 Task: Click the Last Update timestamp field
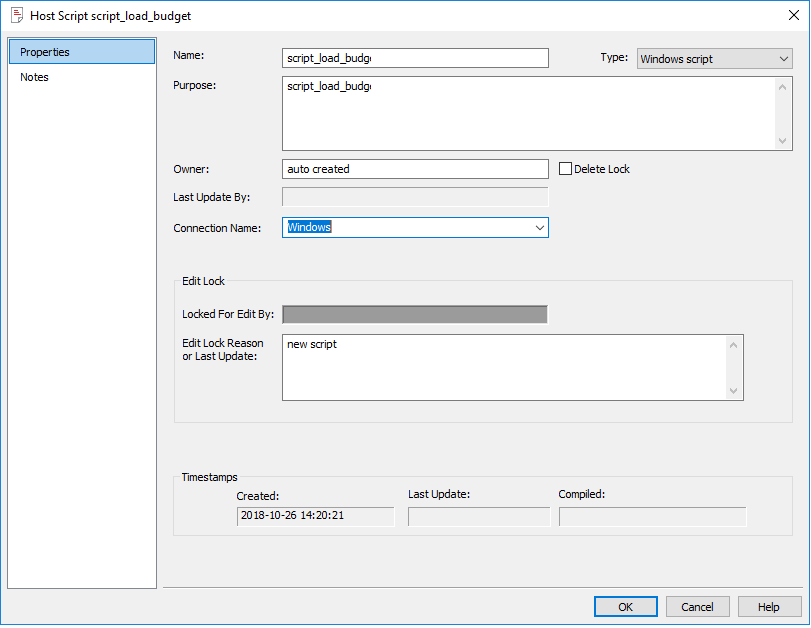click(x=479, y=516)
